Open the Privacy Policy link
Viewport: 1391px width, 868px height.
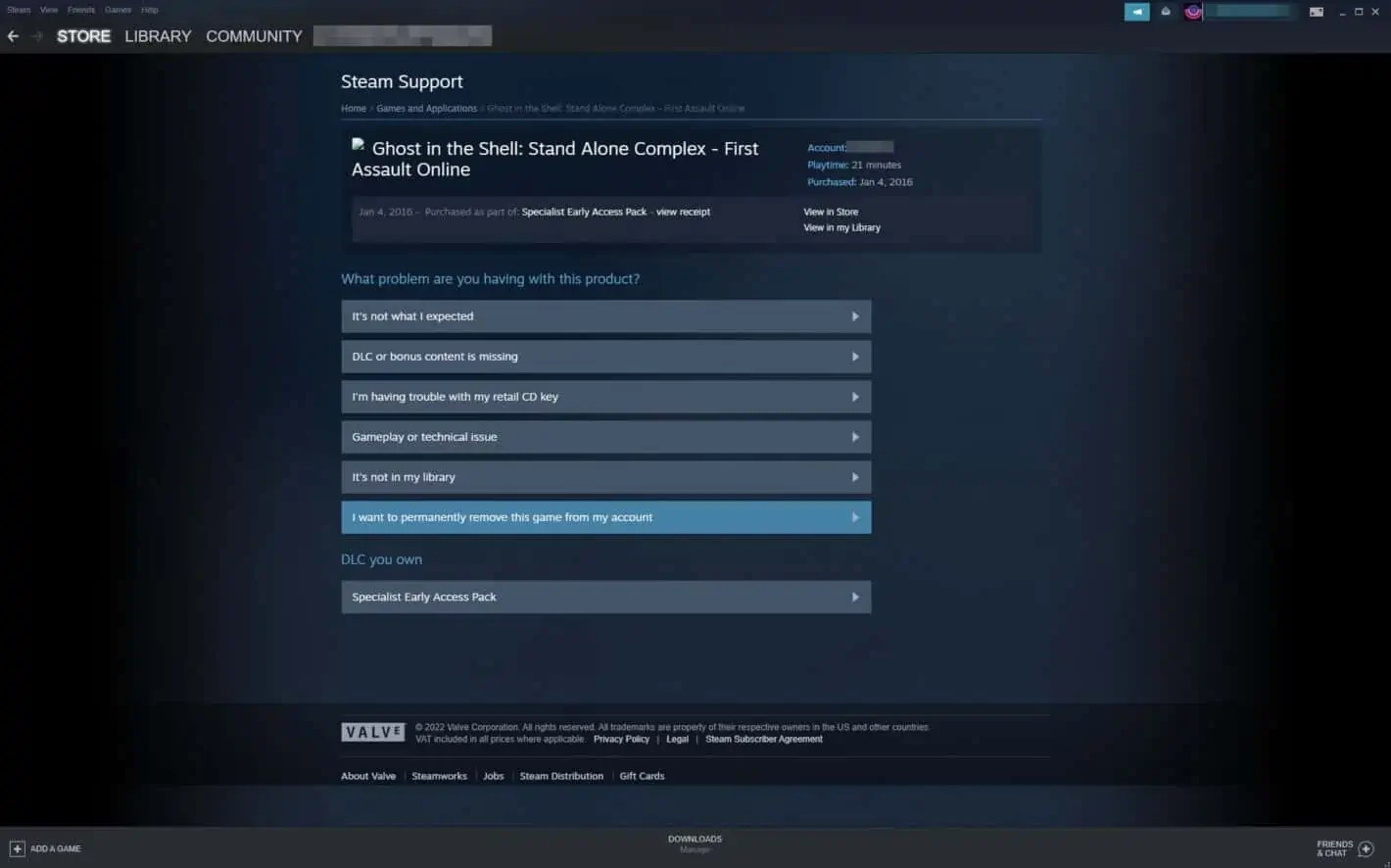click(x=621, y=740)
